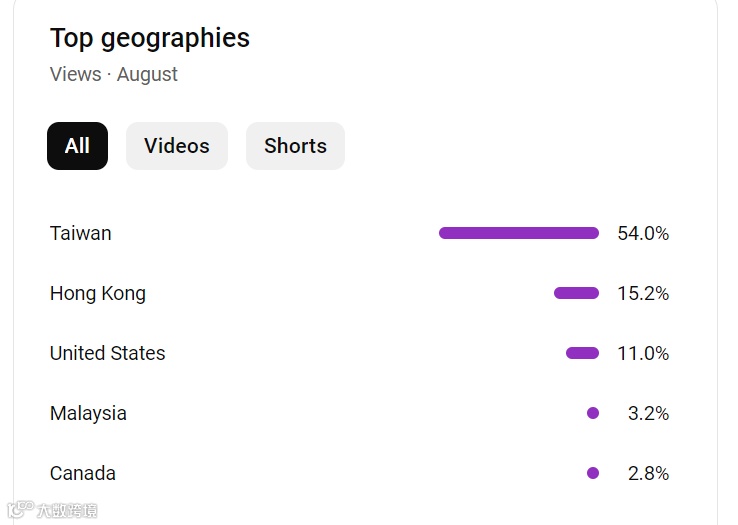Select the Taiwan country label

tap(81, 233)
